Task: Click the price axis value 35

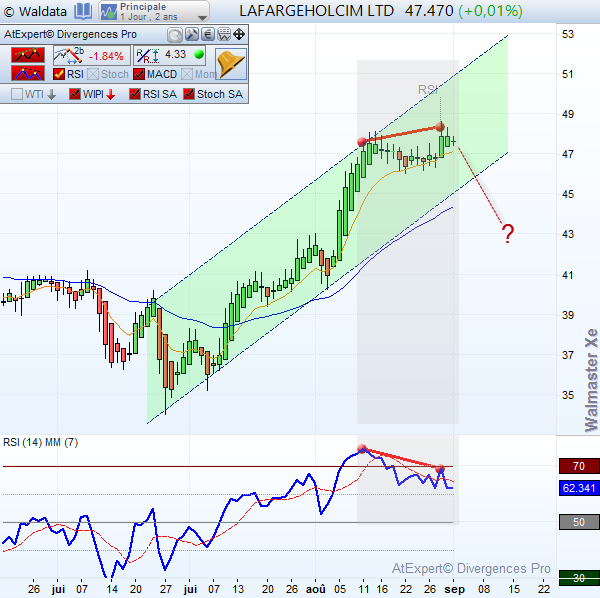Action: tap(568, 395)
